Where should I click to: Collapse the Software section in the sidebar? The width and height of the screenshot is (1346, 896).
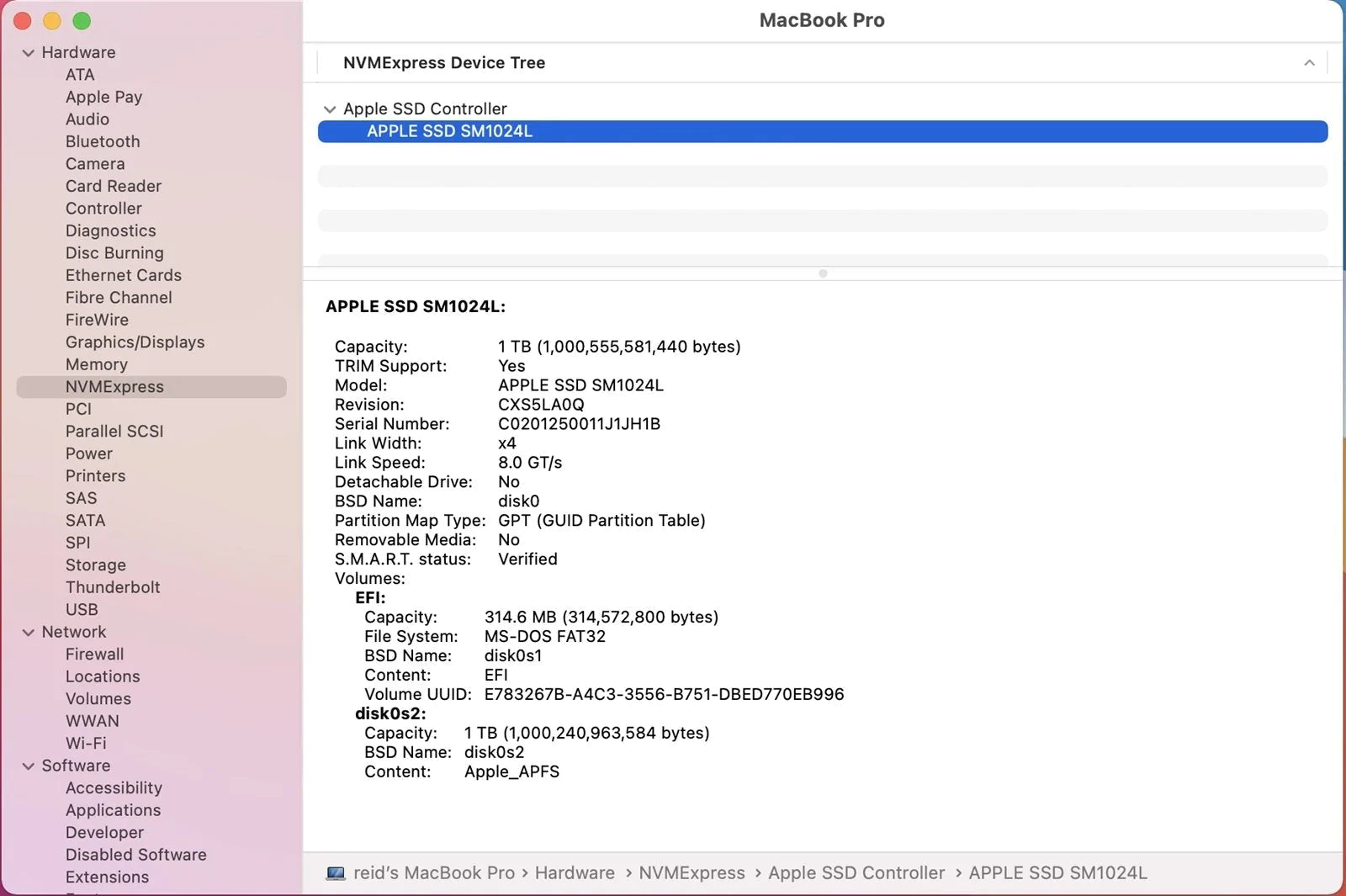tap(29, 766)
